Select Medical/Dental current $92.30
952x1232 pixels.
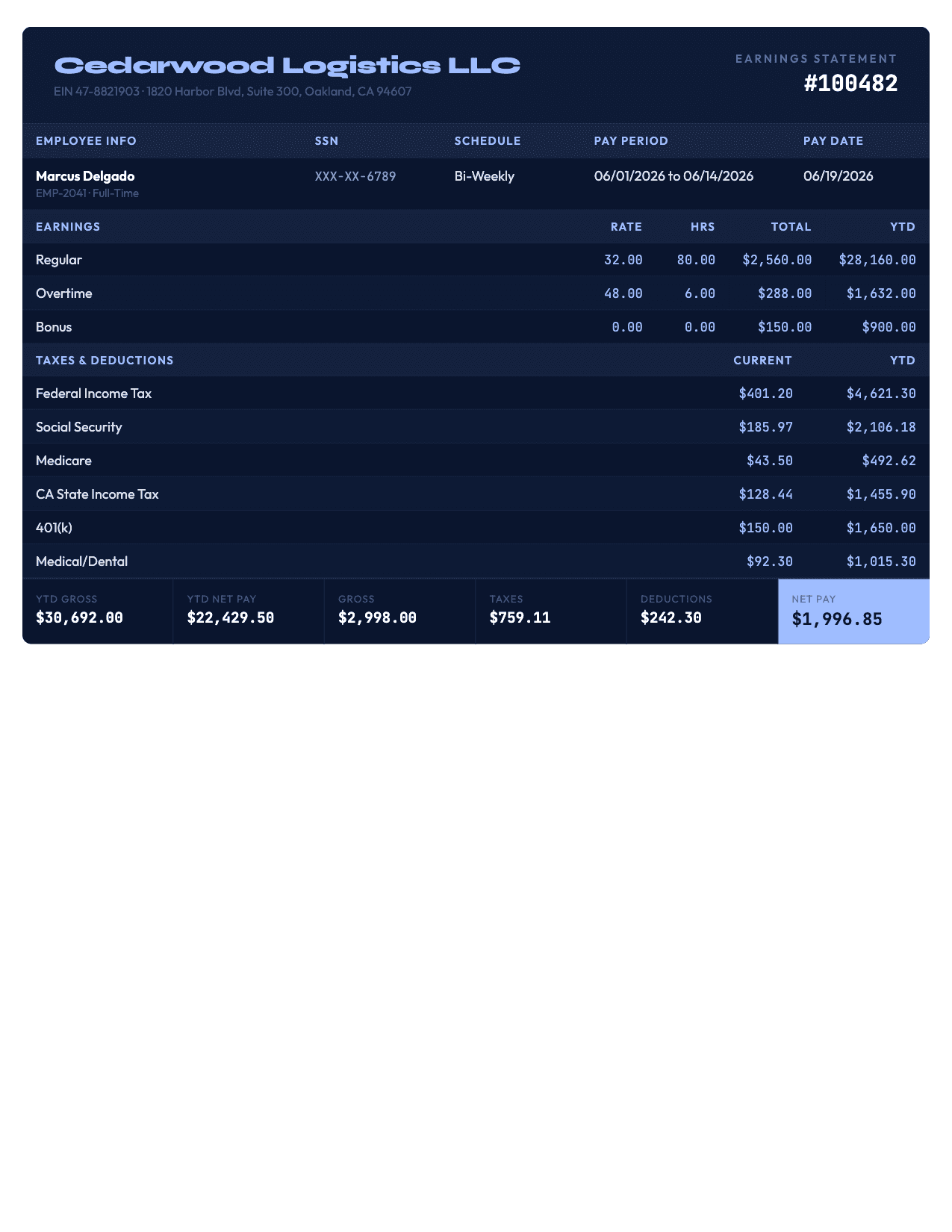coord(770,561)
